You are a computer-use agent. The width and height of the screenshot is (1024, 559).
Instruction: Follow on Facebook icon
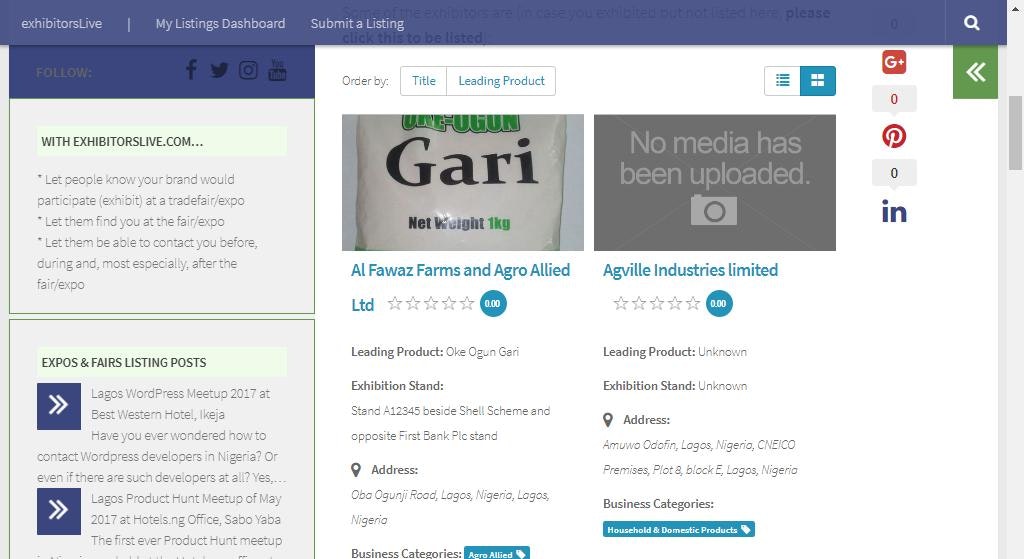pyautogui.click(x=191, y=69)
